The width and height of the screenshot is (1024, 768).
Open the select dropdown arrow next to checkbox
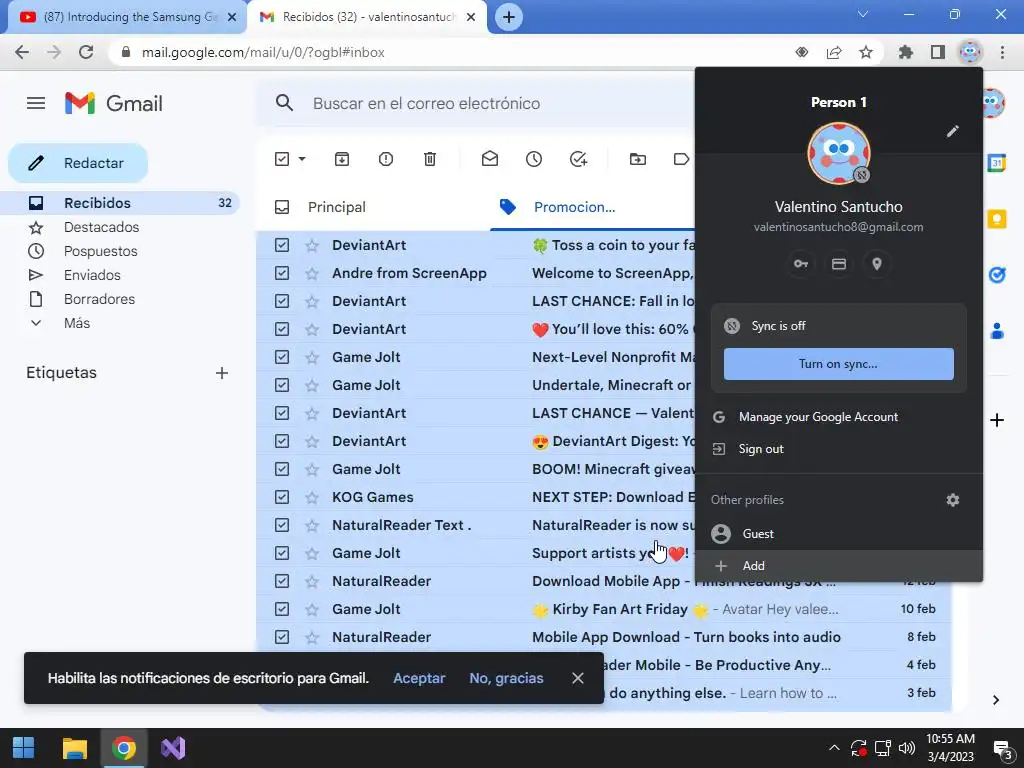[x=302, y=159]
